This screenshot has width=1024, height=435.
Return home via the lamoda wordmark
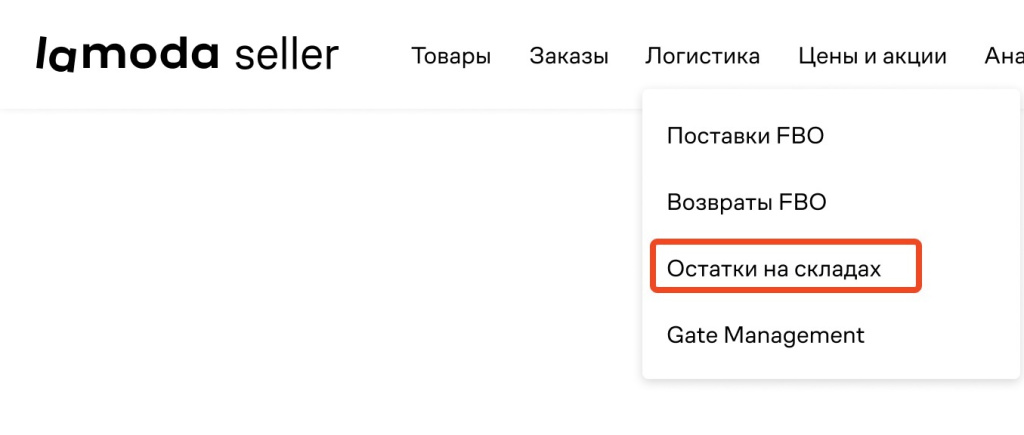point(126,55)
